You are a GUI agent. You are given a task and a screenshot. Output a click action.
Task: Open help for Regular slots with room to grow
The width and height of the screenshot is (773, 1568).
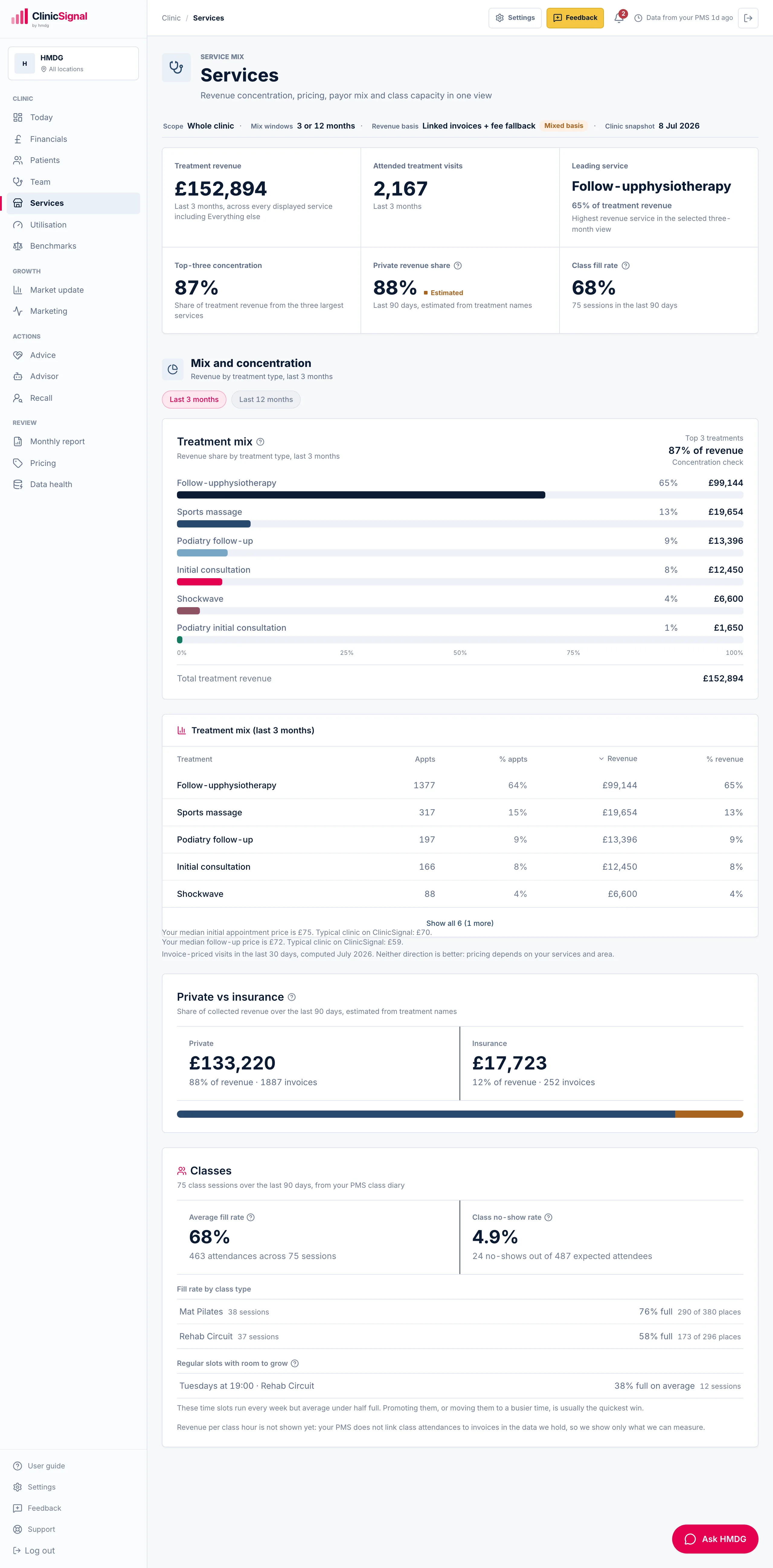pos(295,1363)
